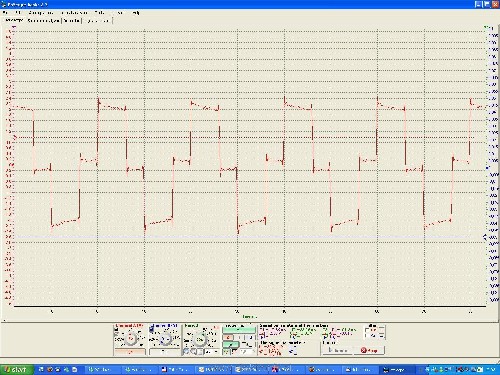Click the red trigger edge icon in trigger panel
This screenshot has width=500, height=375.
point(228,337)
